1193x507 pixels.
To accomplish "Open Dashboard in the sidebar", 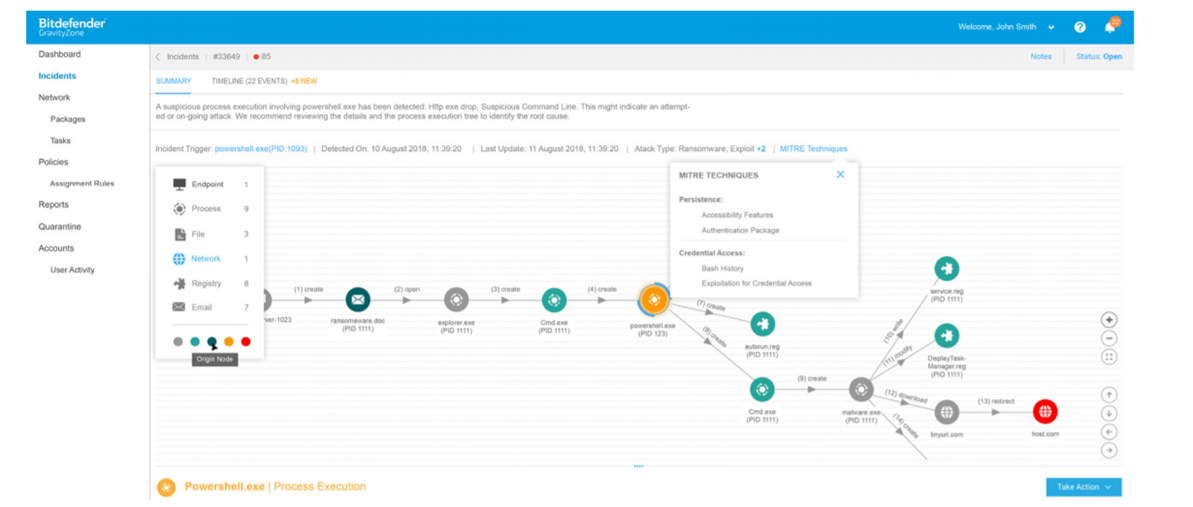I will click(x=59, y=54).
